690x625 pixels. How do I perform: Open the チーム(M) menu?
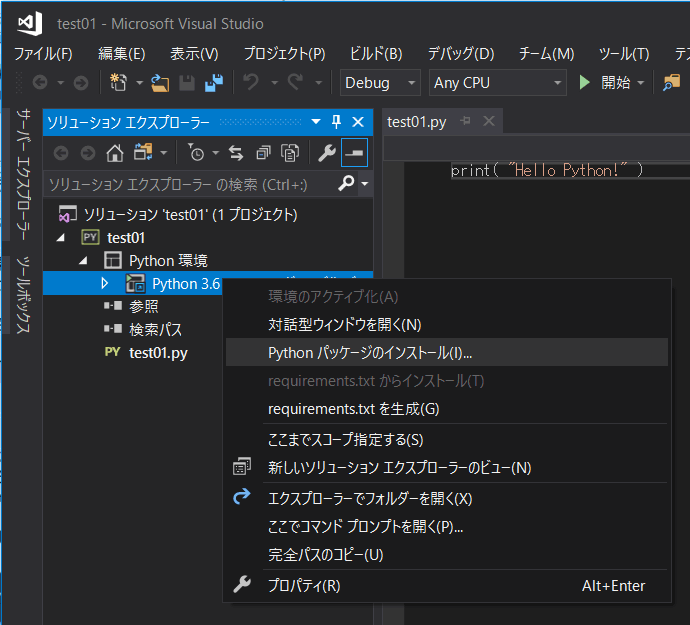click(546, 54)
